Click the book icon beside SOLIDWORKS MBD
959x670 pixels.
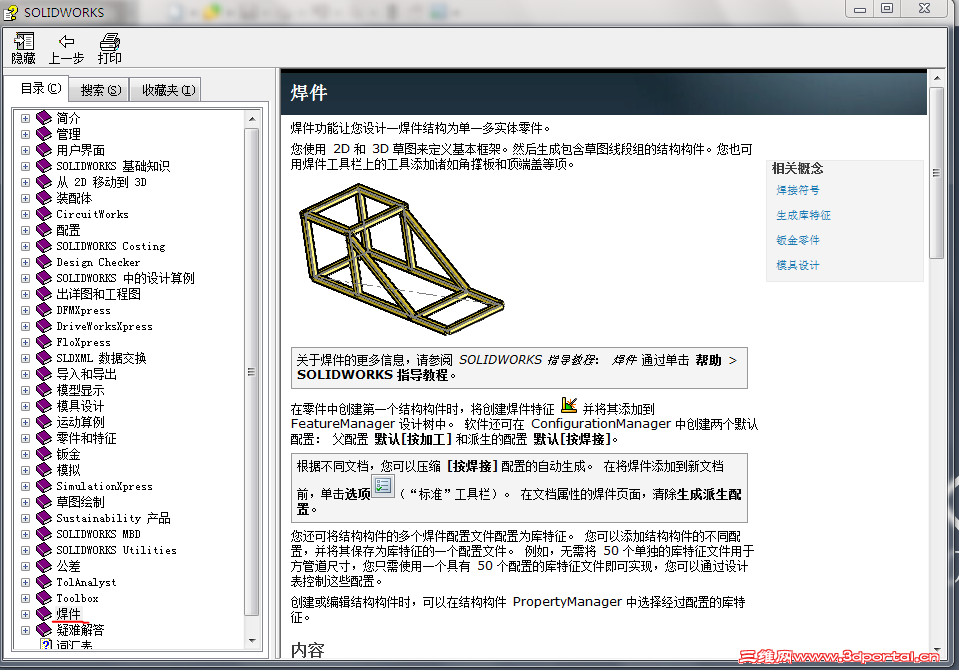click(x=44, y=534)
